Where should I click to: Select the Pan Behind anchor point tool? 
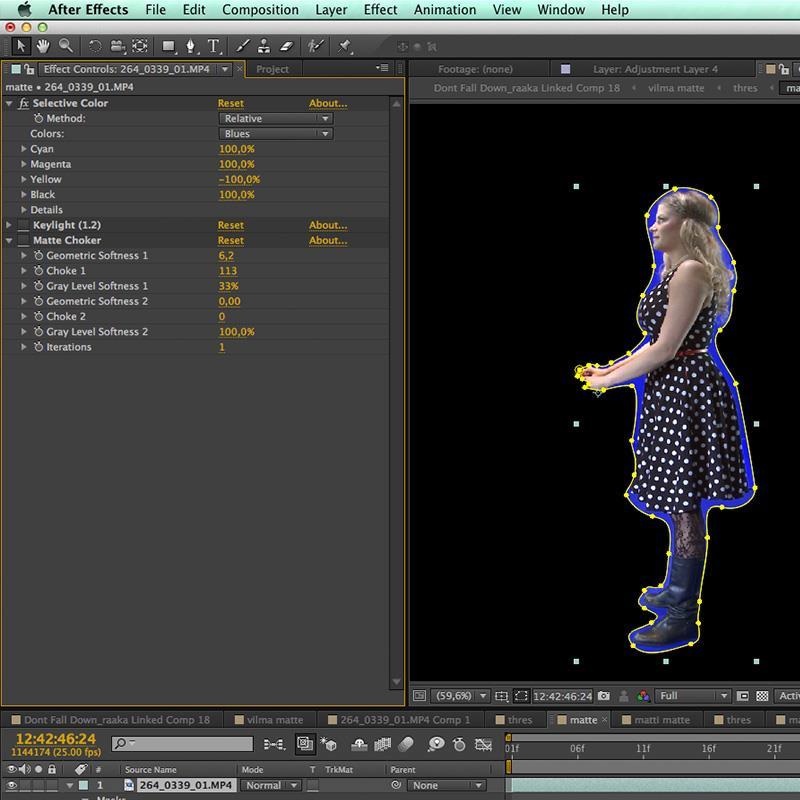click(x=140, y=46)
